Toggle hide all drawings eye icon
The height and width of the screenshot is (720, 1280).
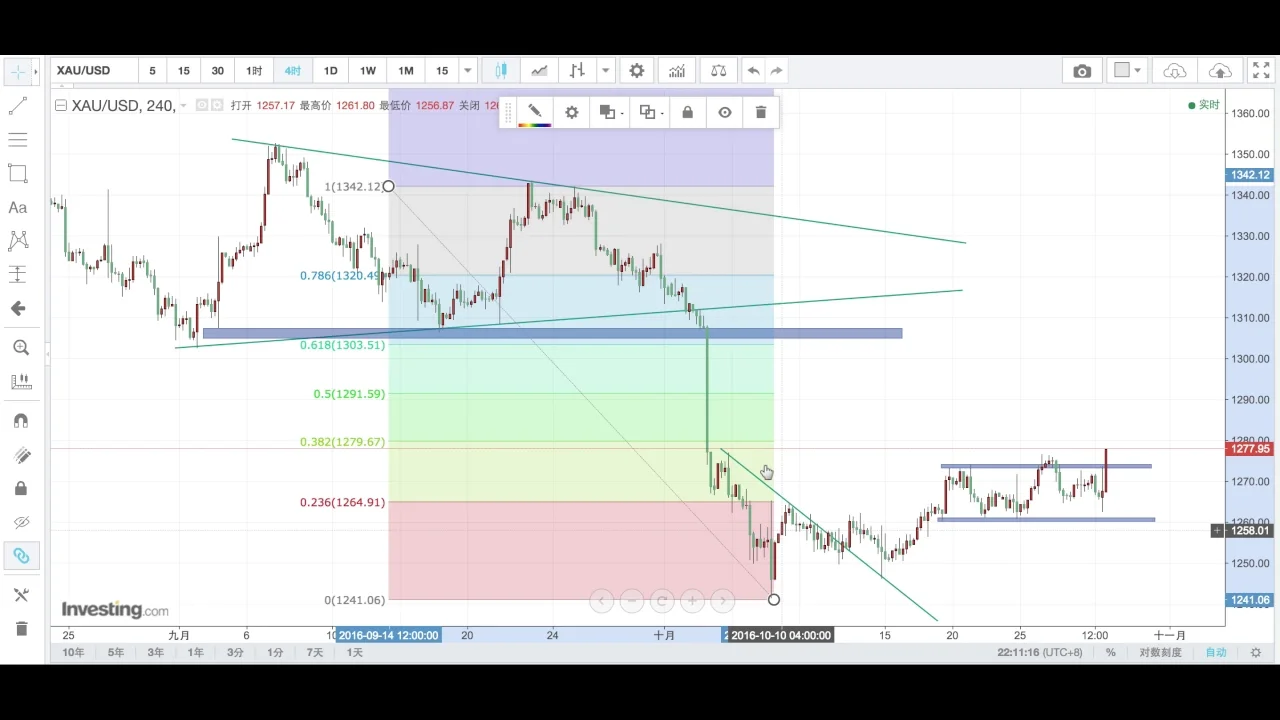coord(20,522)
